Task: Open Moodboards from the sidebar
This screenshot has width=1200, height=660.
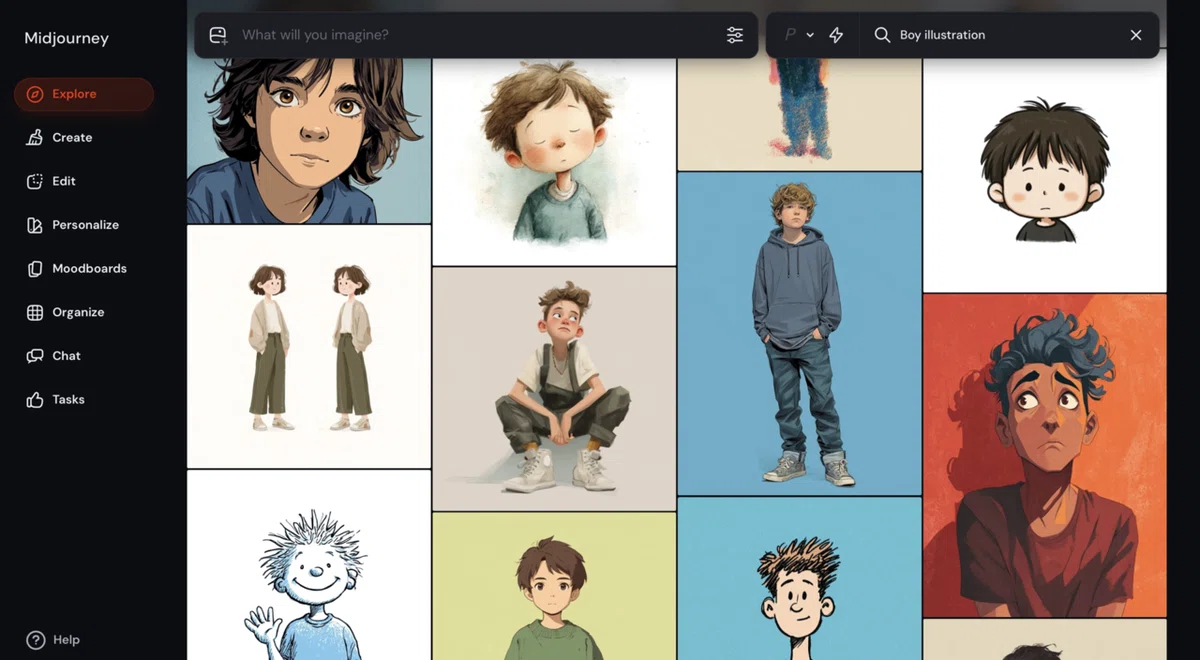Action: (x=84, y=269)
